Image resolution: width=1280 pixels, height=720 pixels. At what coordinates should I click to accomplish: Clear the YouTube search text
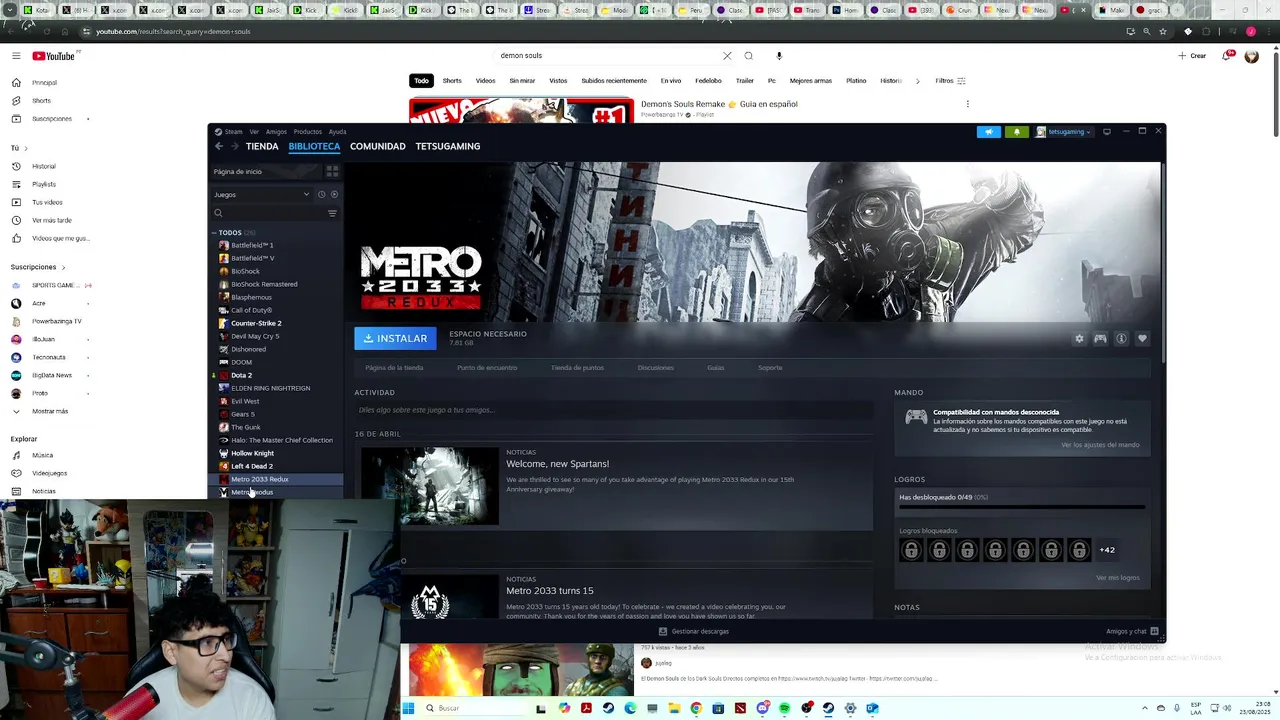727,56
